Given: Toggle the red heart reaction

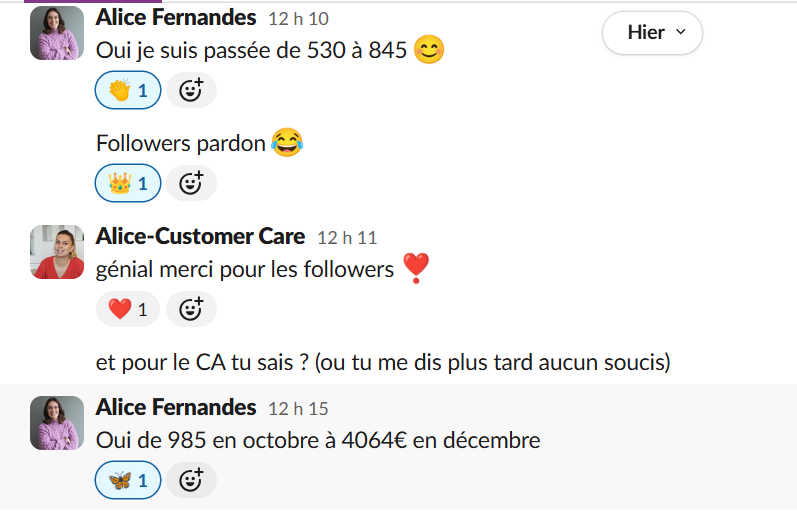Looking at the screenshot, I should (127, 309).
